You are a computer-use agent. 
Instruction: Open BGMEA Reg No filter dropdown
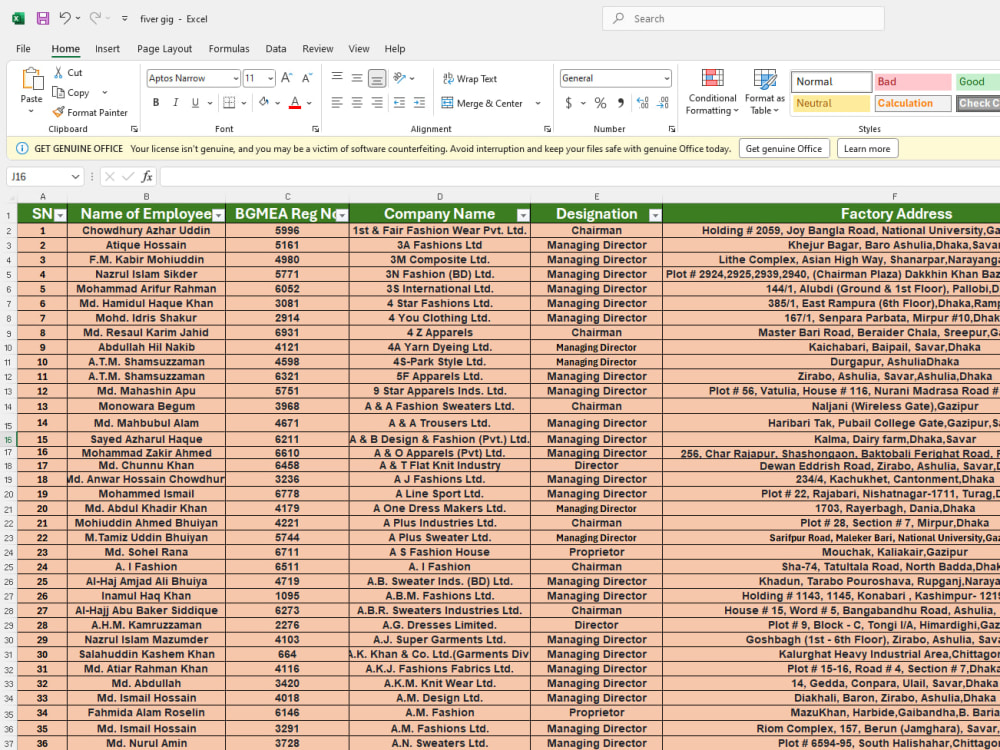[342, 216]
